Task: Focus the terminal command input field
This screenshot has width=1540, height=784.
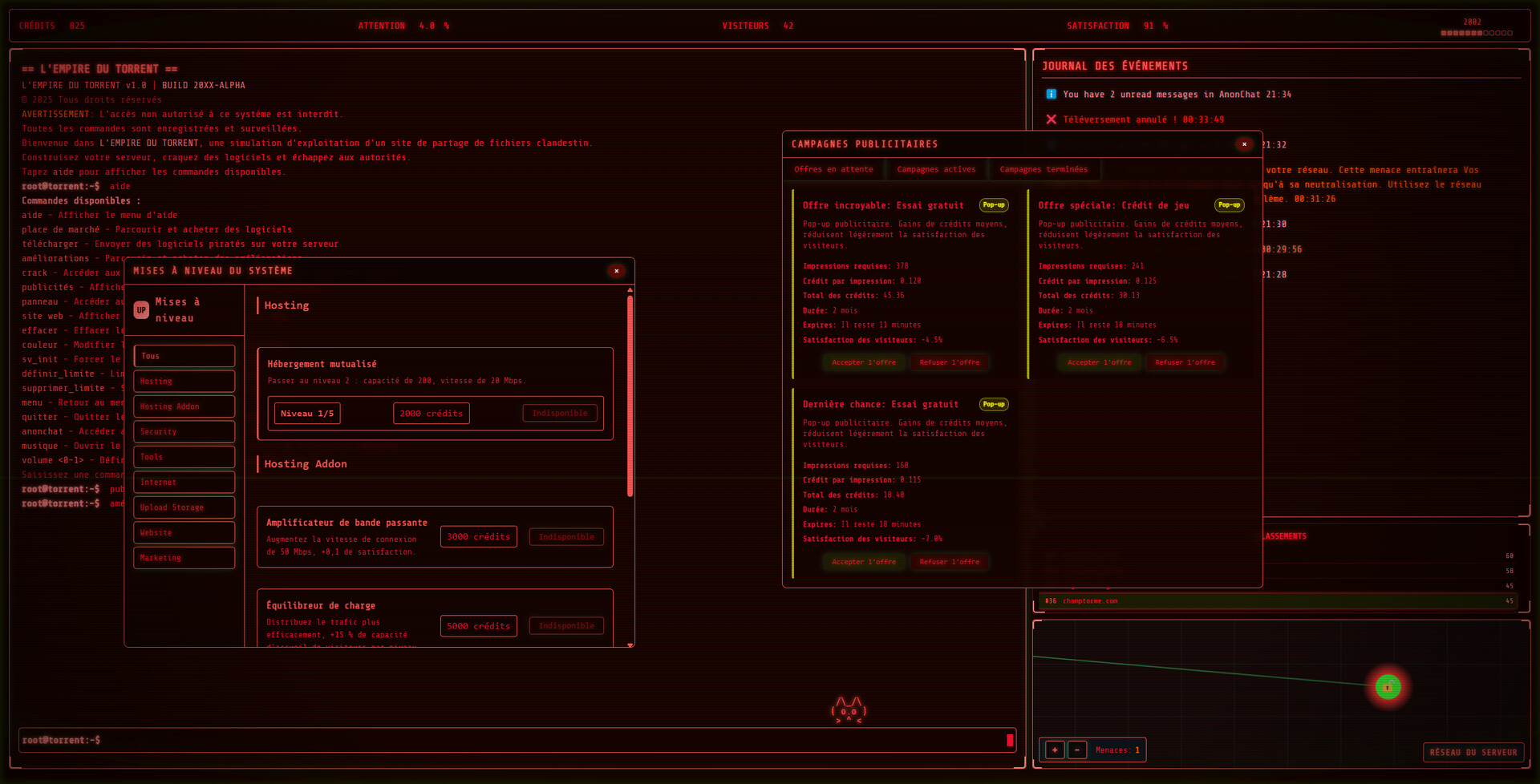Action: tap(513, 740)
